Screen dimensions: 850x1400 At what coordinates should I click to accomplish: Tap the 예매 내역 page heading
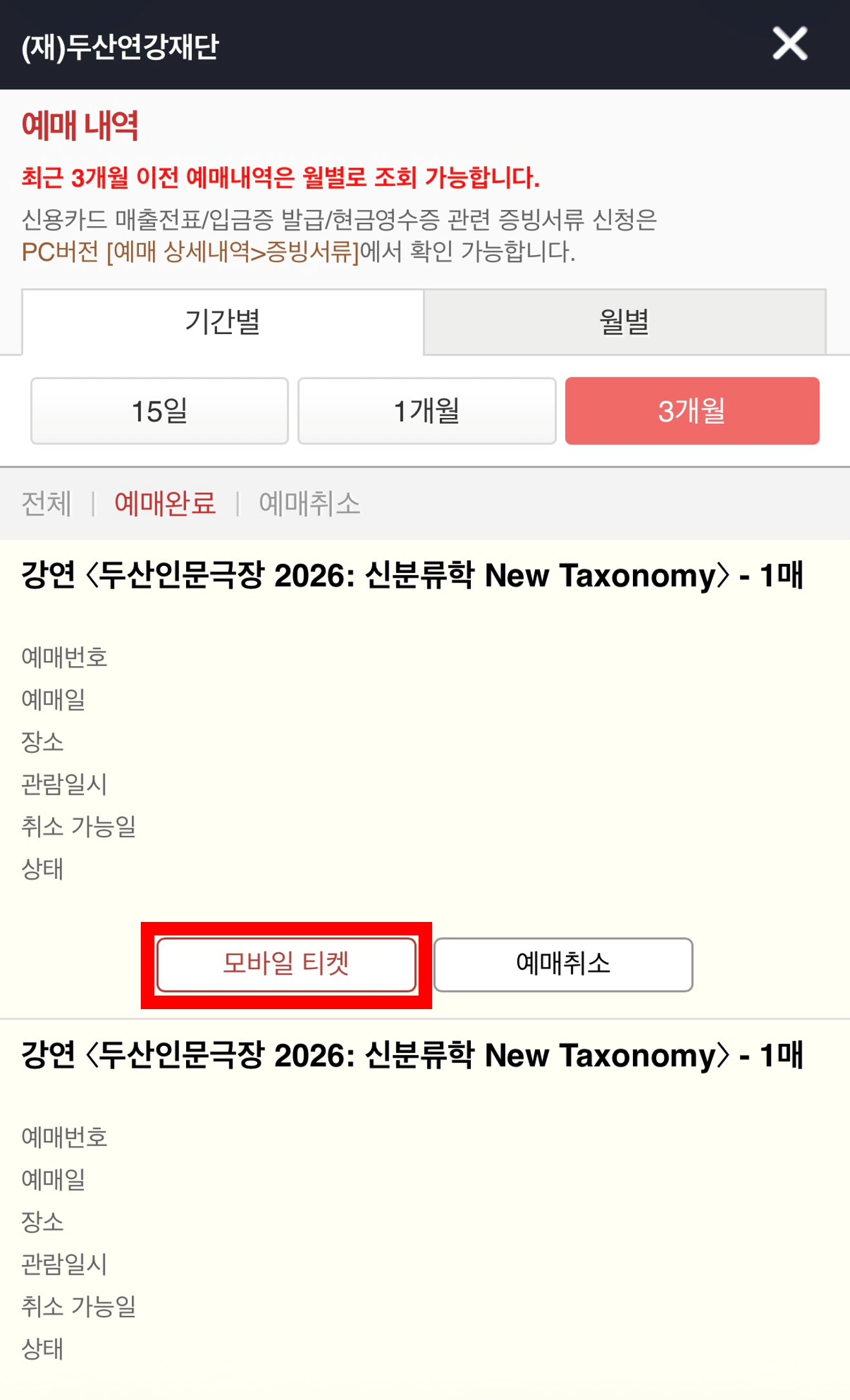[x=80, y=125]
